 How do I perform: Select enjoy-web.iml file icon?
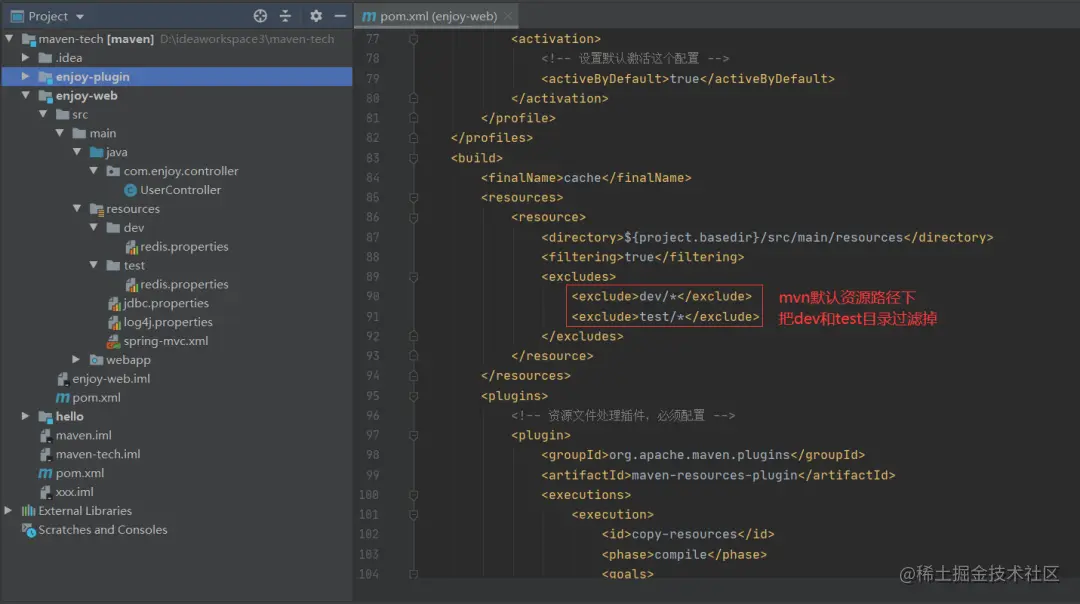click(63, 379)
